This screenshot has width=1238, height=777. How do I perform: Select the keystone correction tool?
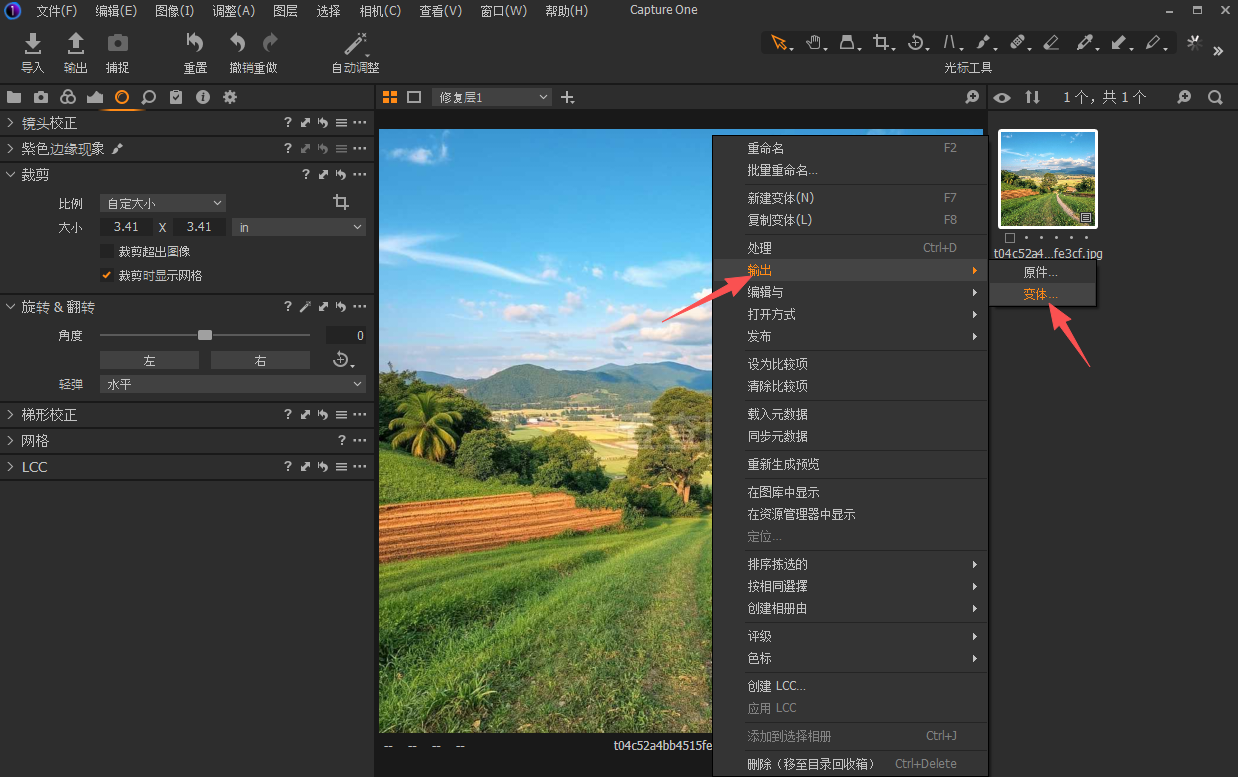[x=949, y=43]
